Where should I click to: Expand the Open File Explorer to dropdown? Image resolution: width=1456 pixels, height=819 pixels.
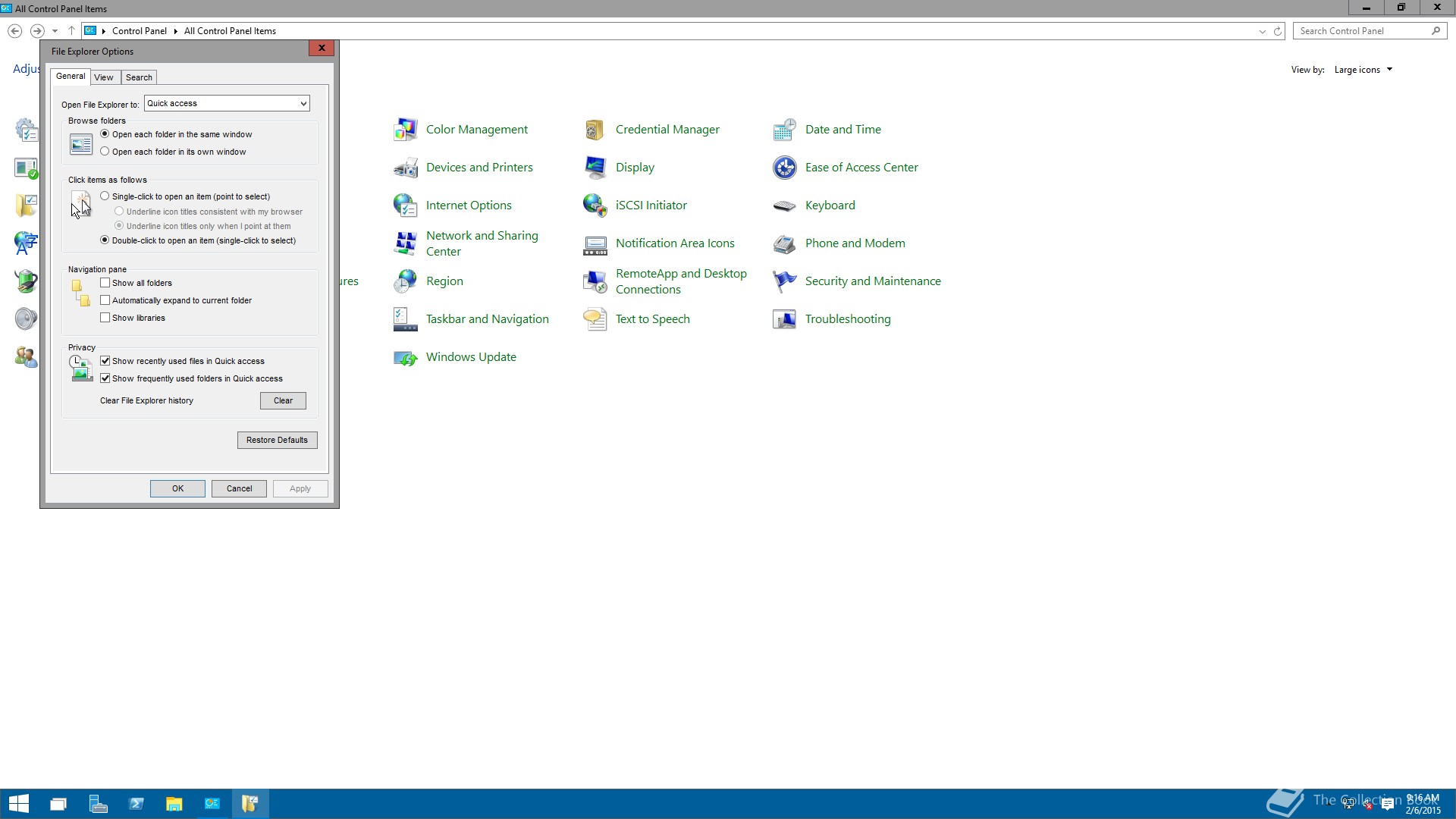point(303,104)
